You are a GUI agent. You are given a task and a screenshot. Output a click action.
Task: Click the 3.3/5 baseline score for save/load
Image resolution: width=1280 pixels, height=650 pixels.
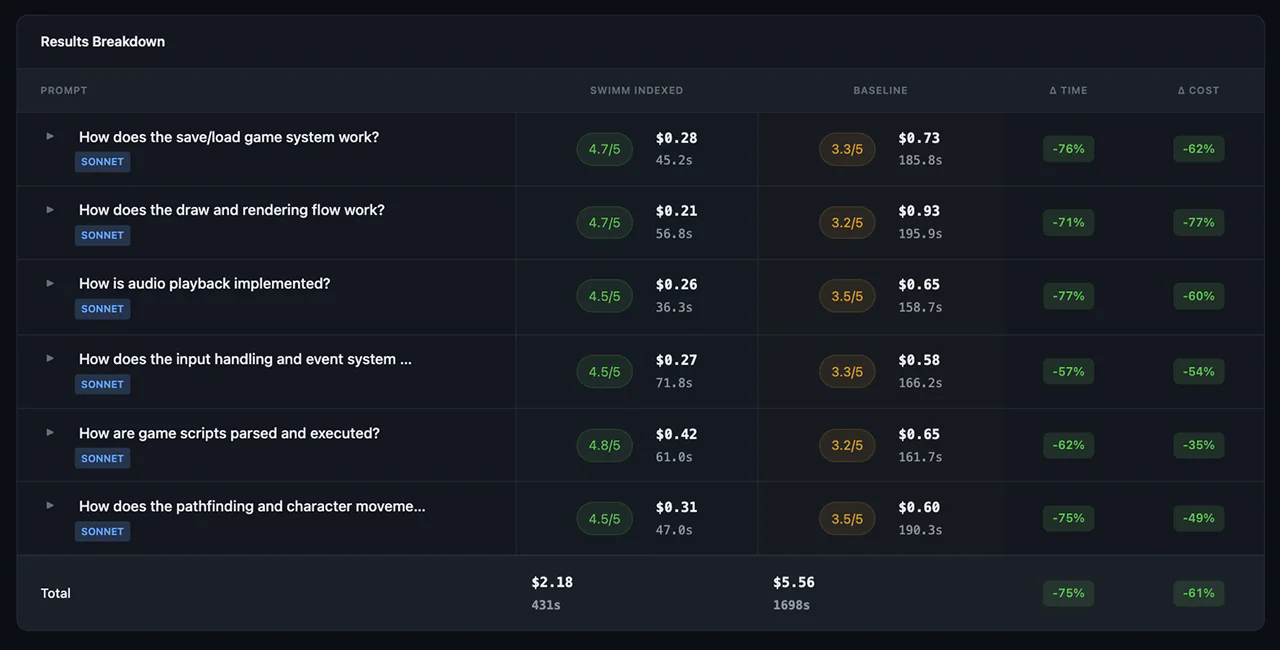847,149
